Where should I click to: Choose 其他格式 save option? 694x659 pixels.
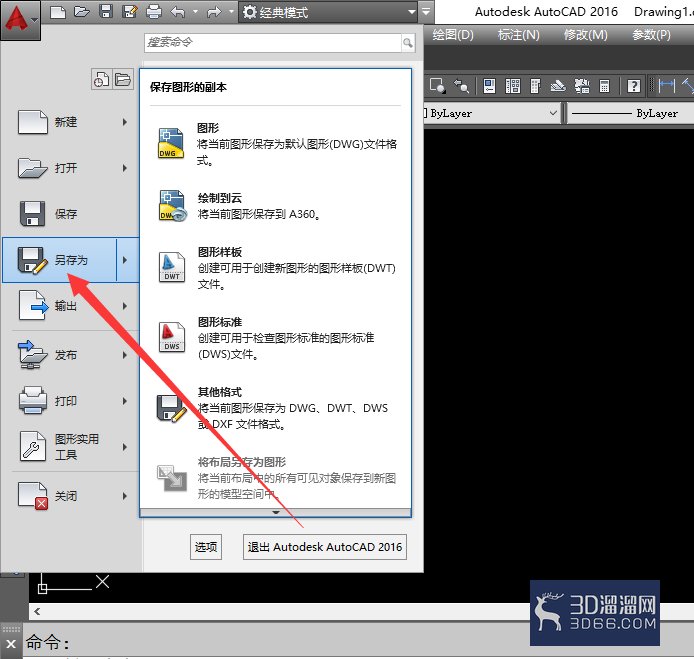pyautogui.click(x=276, y=408)
